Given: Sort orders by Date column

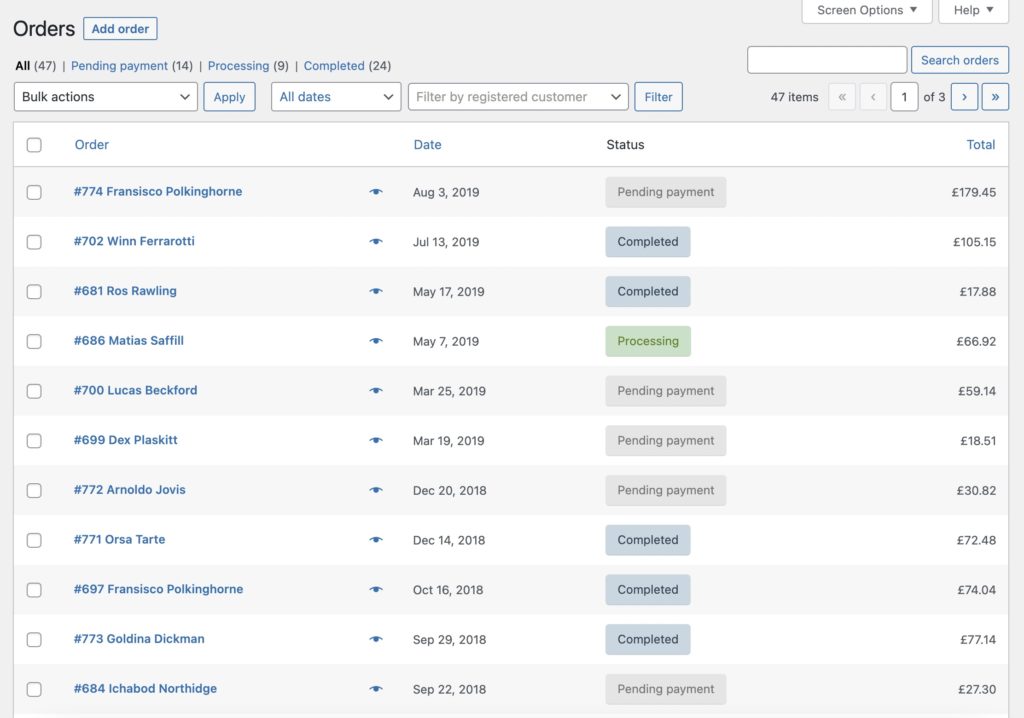Looking at the screenshot, I should pos(427,144).
